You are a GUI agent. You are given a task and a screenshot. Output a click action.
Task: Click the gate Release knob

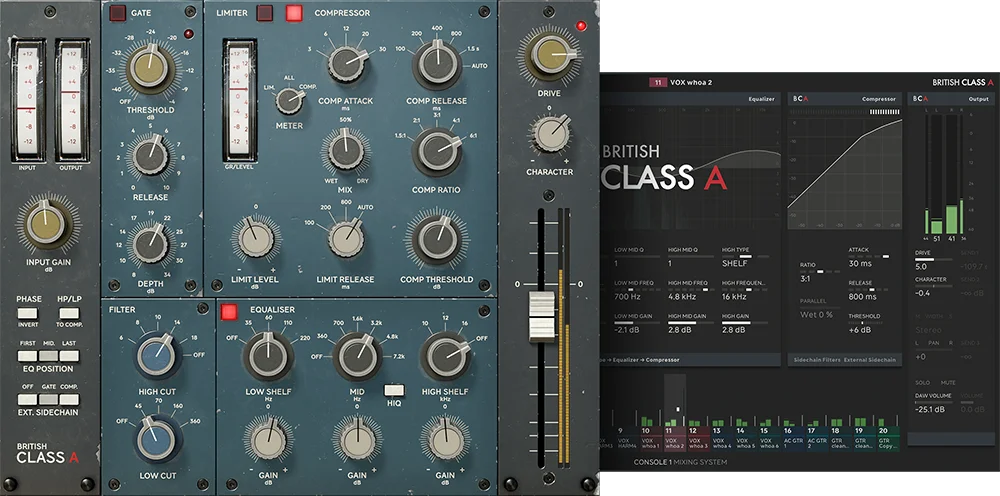pos(151,157)
